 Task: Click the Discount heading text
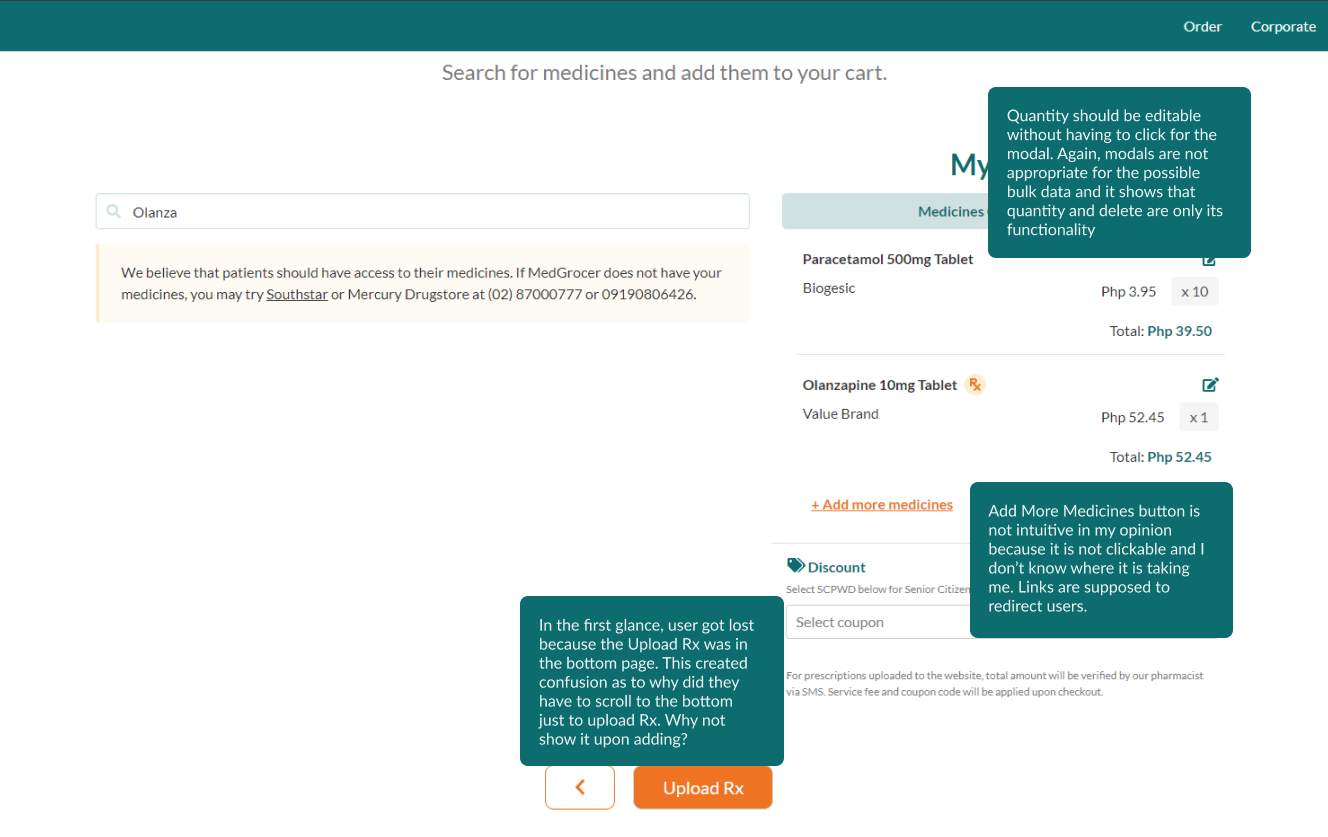pyautogui.click(x=837, y=567)
